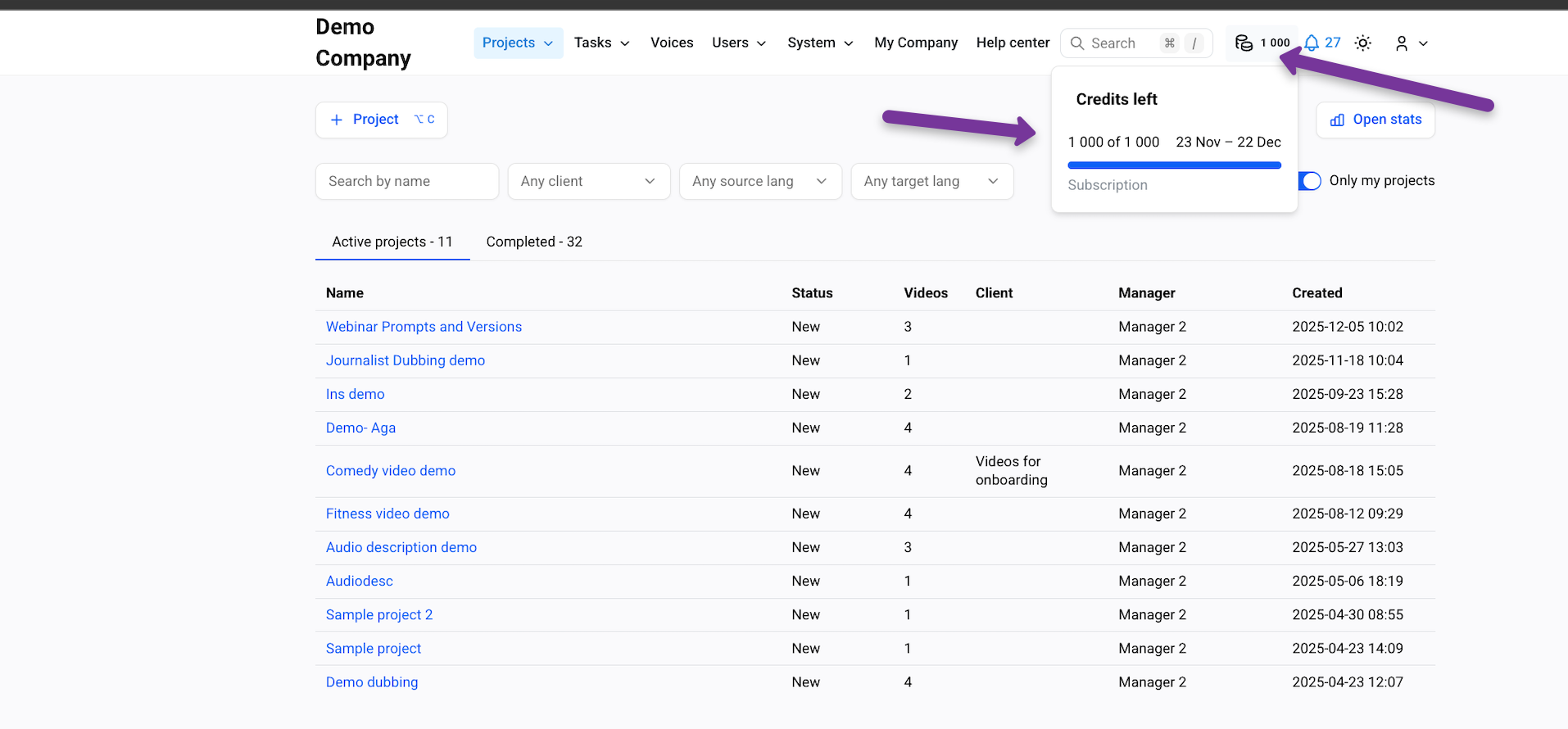Click the search magnifier icon
Screen dimensions: 1568x729
pyautogui.click(x=1077, y=43)
